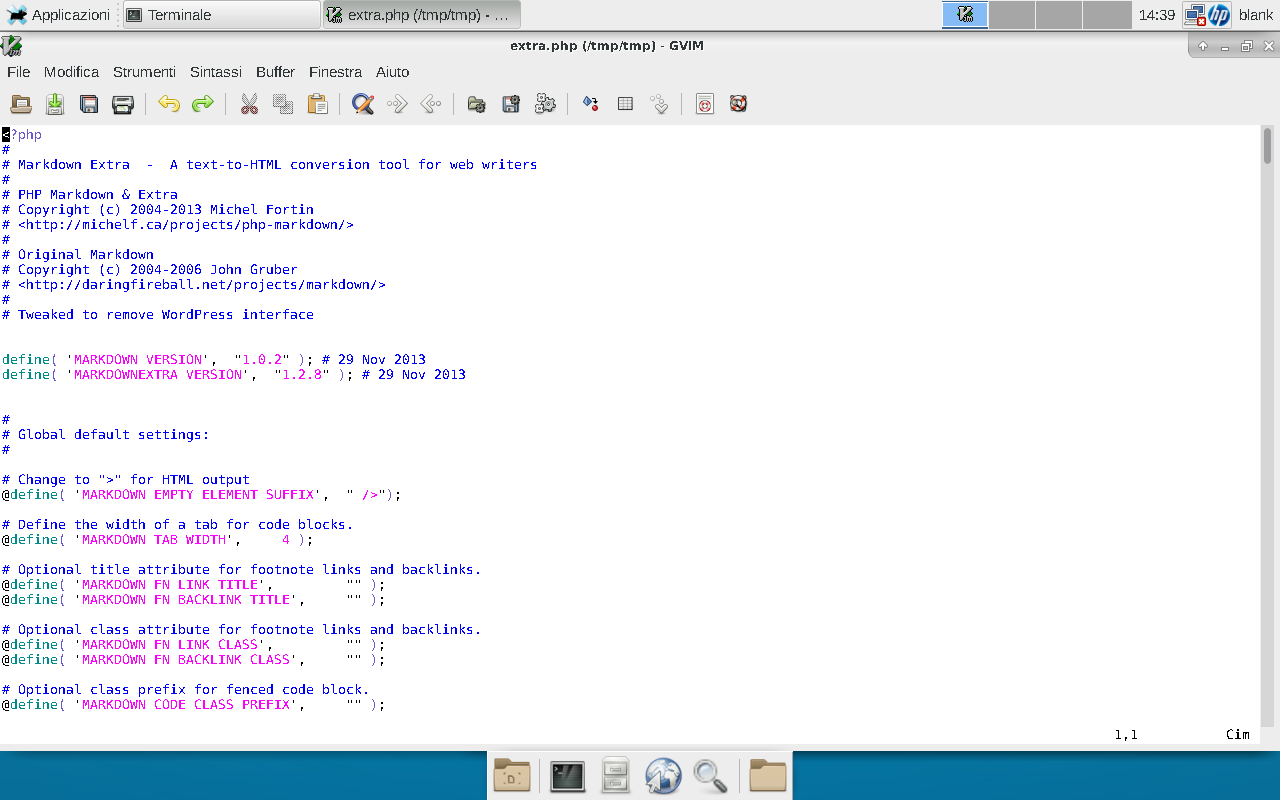Click the 'Cim' status text
The width and height of the screenshot is (1280, 800).
(1238, 735)
